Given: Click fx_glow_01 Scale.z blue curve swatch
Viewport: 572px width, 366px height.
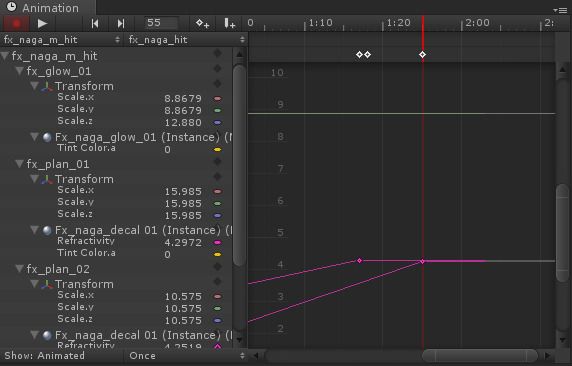Looking at the screenshot, I should click(x=217, y=123).
